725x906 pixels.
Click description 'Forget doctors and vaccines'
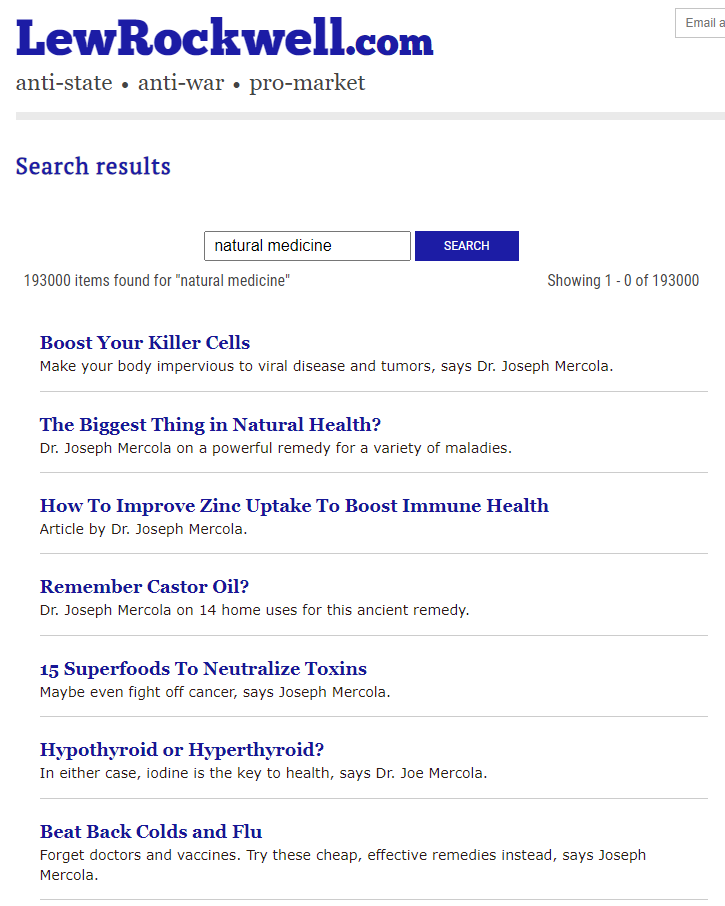pyautogui.click(x=343, y=865)
